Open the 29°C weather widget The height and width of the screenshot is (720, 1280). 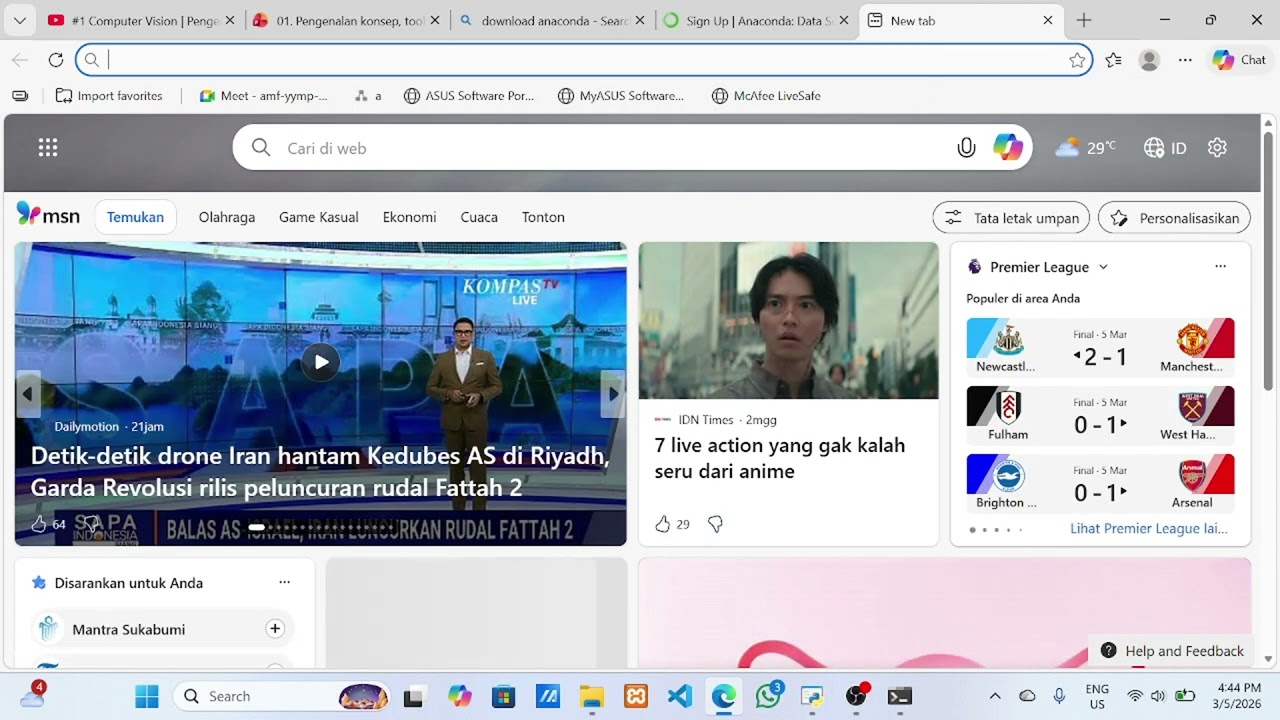coord(1086,148)
